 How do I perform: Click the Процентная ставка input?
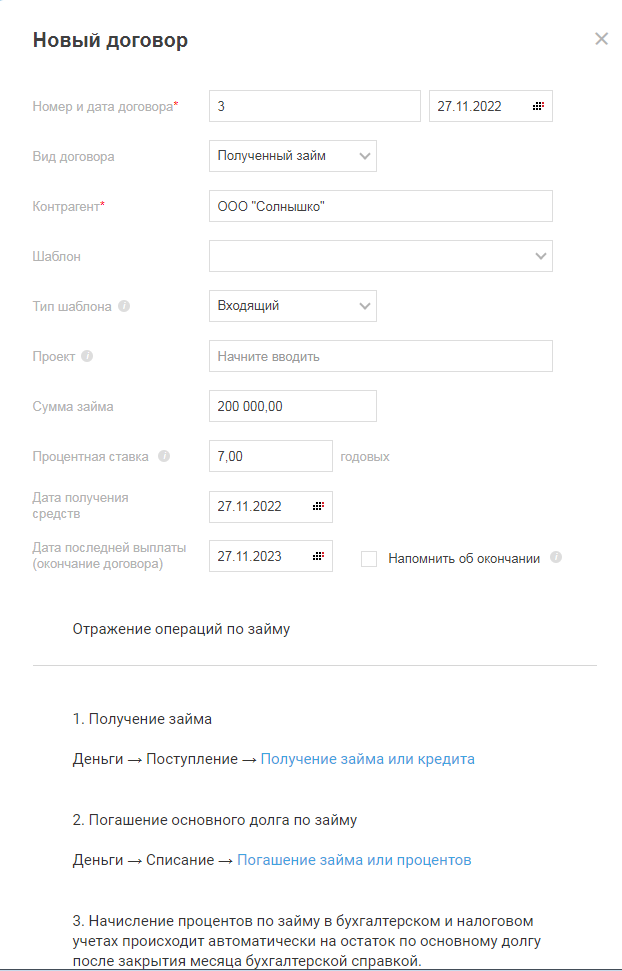(270, 456)
